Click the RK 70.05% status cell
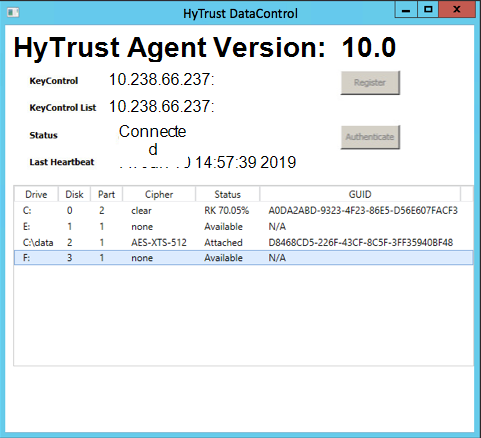 [227, 211]
